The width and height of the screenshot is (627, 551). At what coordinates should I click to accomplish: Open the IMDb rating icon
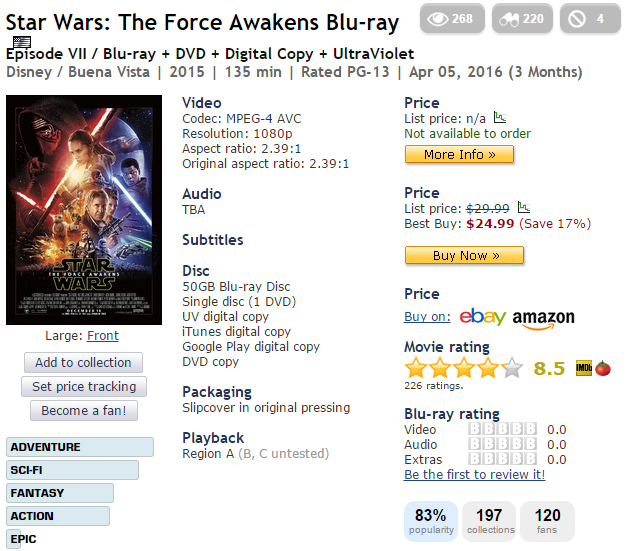584,368
